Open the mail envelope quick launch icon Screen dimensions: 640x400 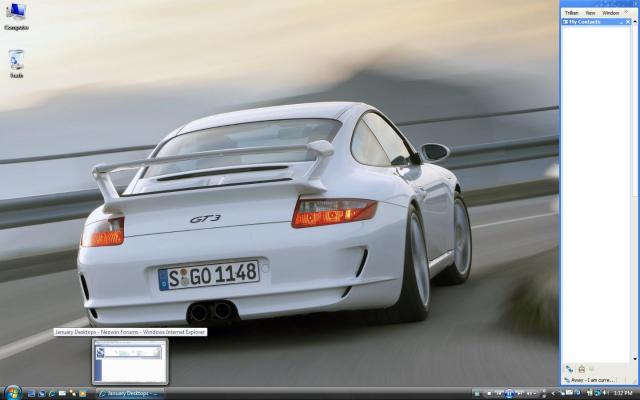click(62, 393)
